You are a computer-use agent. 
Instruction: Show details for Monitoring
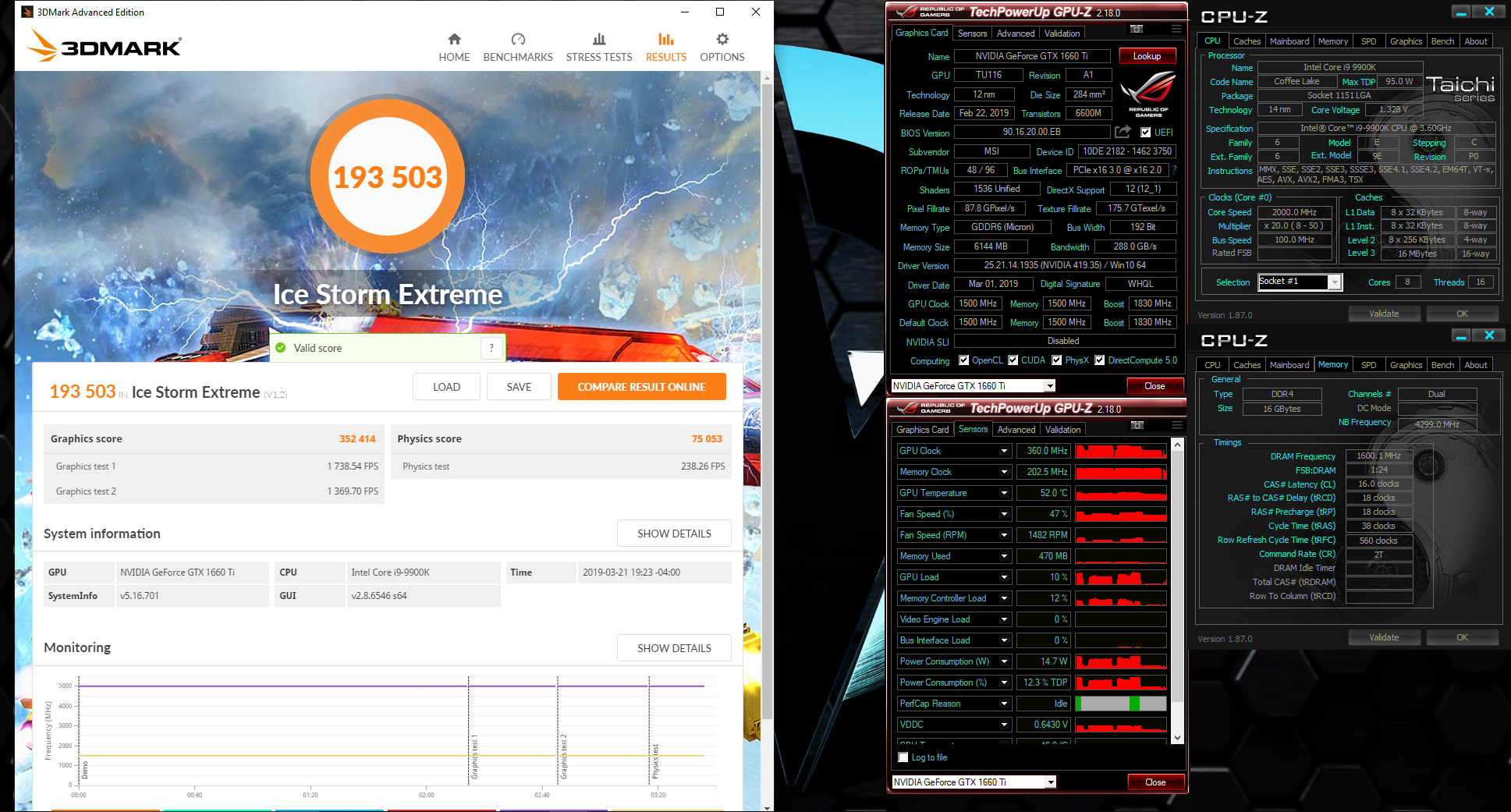tap(674, 648)
